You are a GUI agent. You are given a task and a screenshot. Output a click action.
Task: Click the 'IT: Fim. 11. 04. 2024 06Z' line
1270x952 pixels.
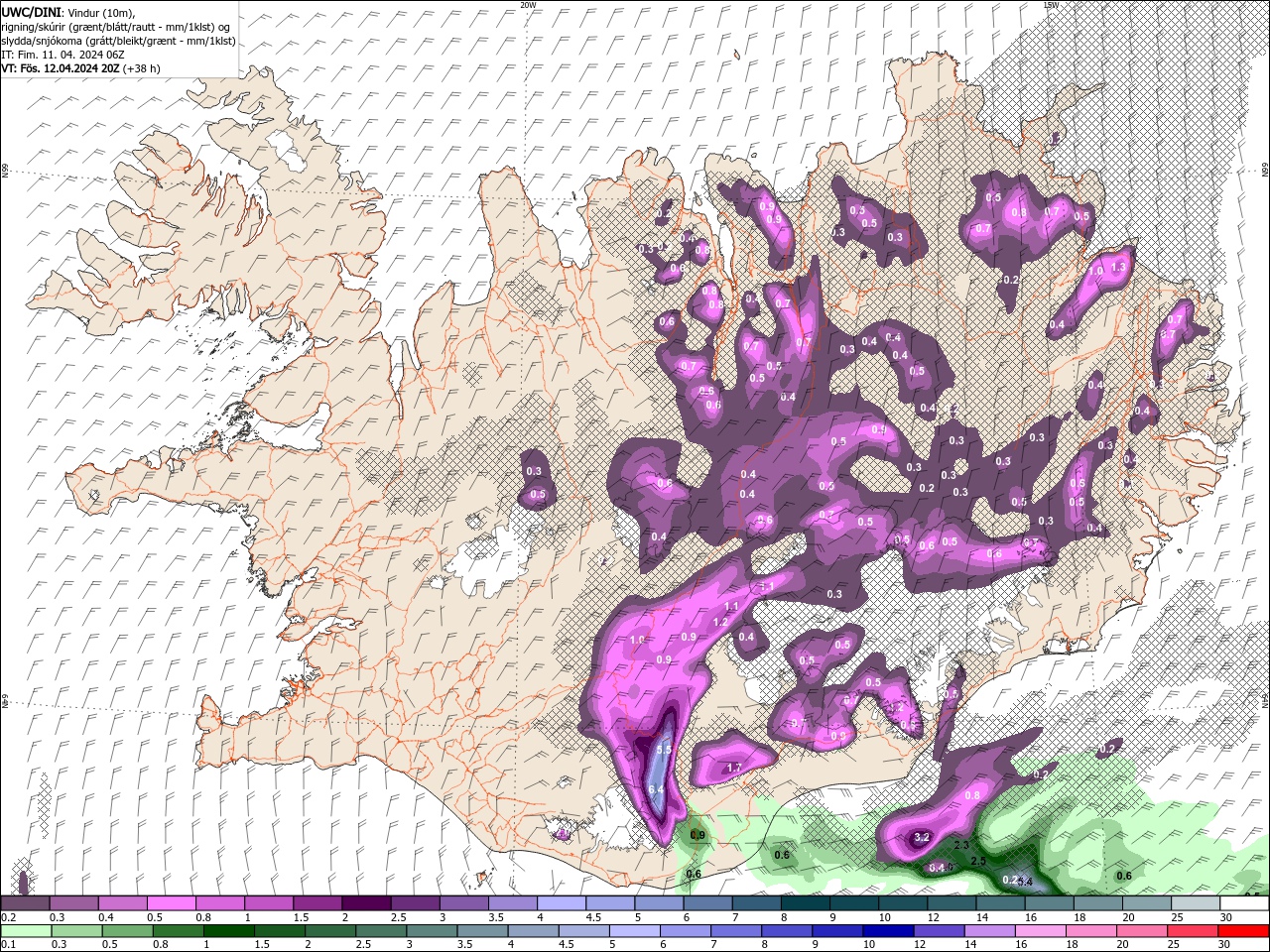pos(63,55)
